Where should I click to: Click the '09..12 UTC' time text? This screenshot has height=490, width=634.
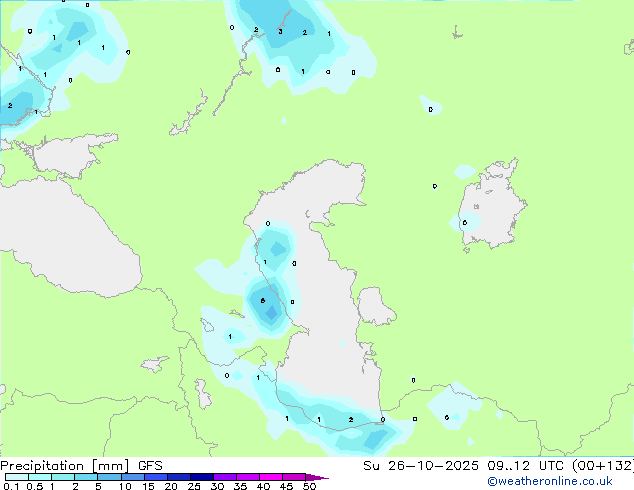pos(526,466)
